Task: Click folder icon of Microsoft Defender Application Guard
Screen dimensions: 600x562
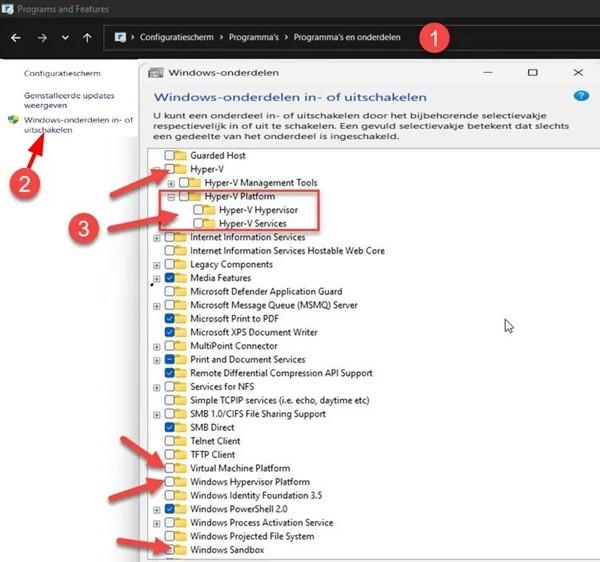Action: (x=181, y=291)
